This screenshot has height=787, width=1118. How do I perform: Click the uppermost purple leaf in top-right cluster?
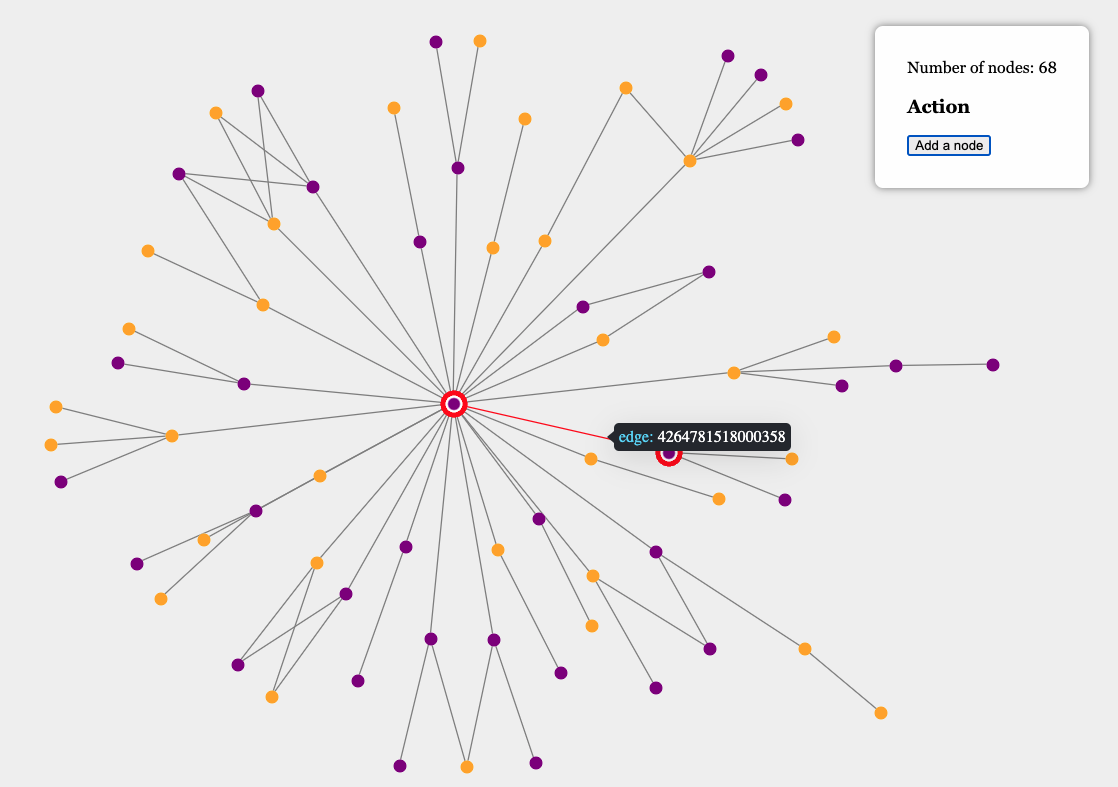coord(728,56)
